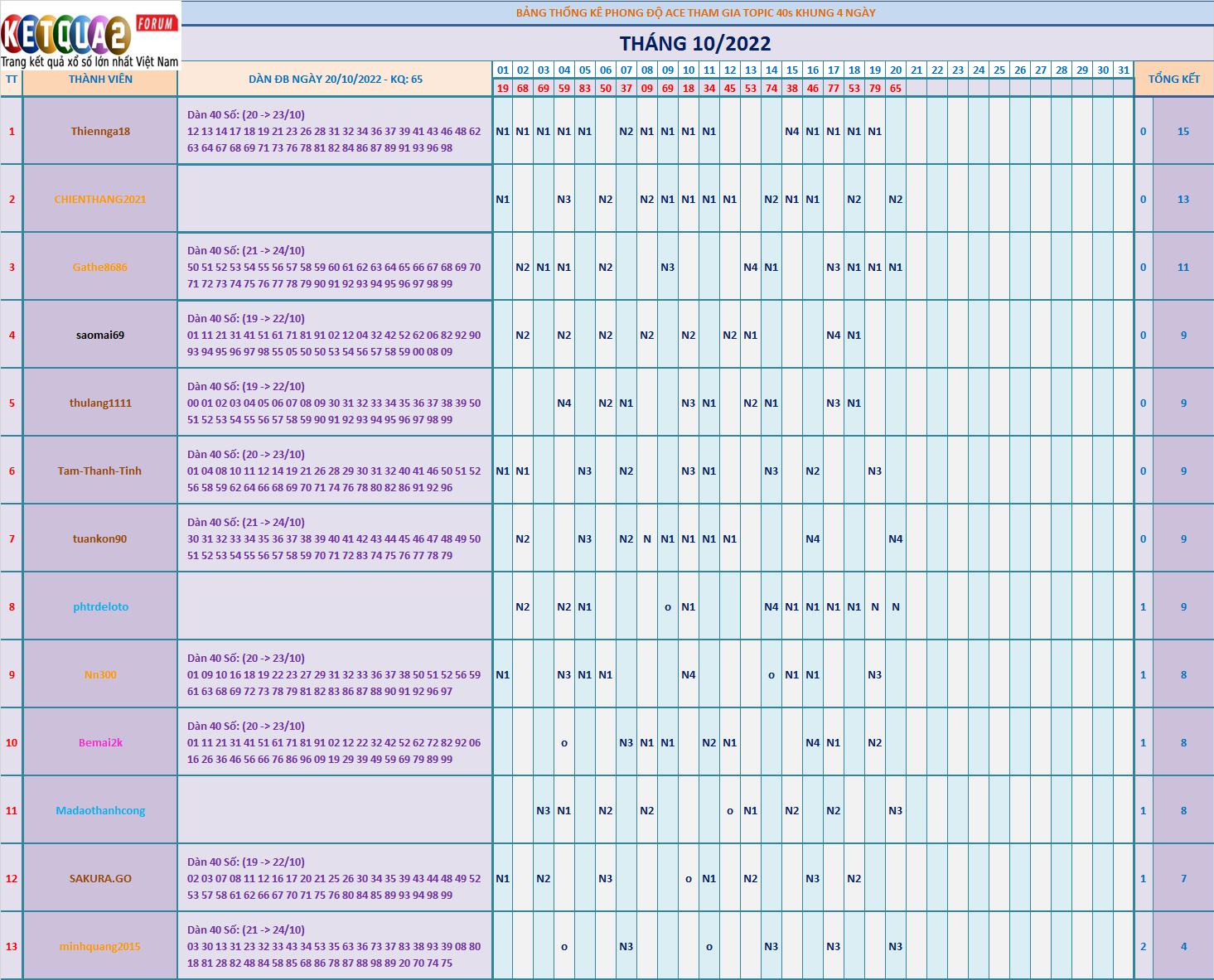This screenshot has height=980, width=1214.
Task: Click the 'Dàn 40 Số' numbers cell for Gathe8686
Action: point(335,267)
